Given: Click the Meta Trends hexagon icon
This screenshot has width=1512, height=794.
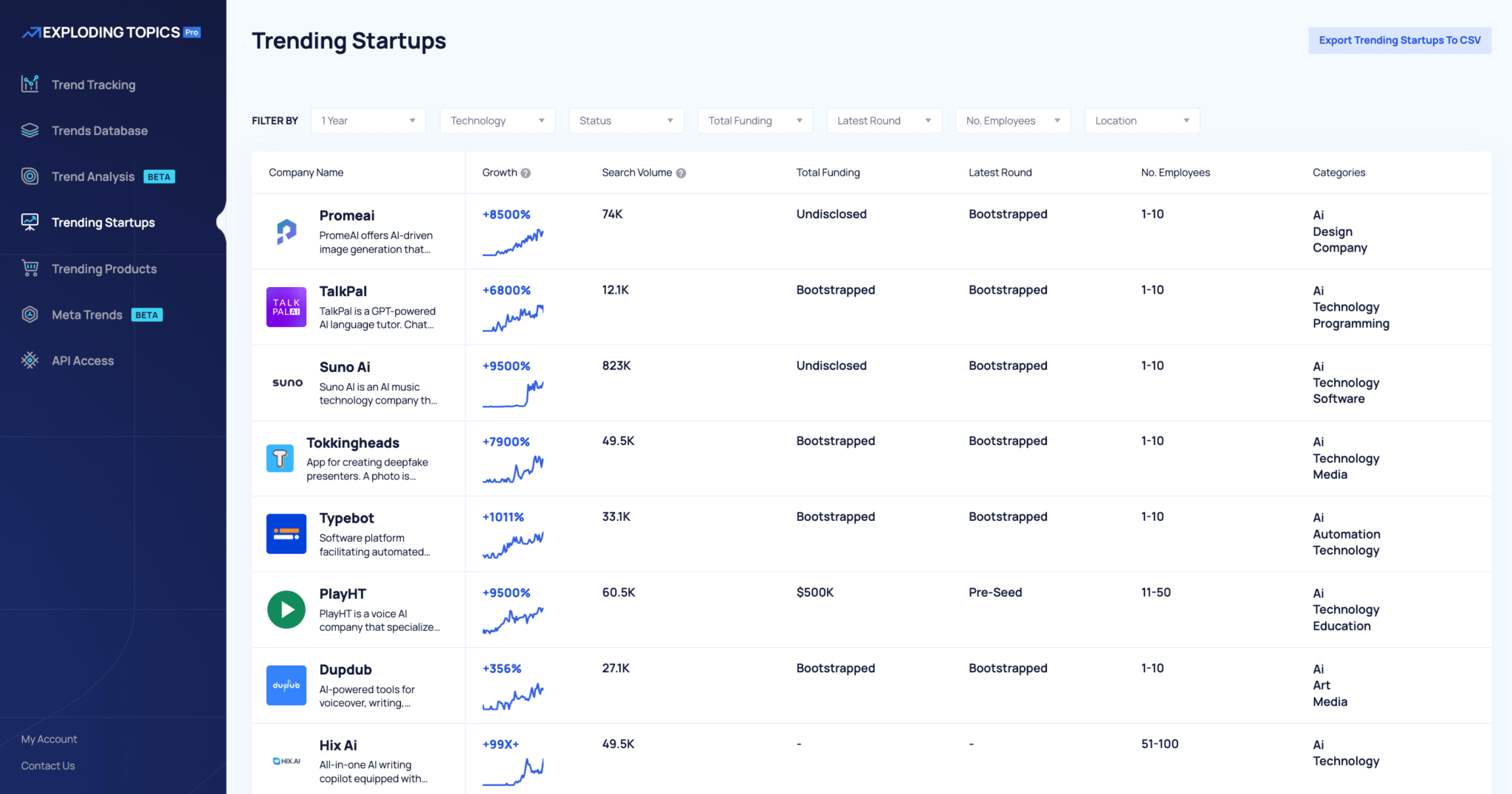Looking at the screenshot, I should [30, 314].
